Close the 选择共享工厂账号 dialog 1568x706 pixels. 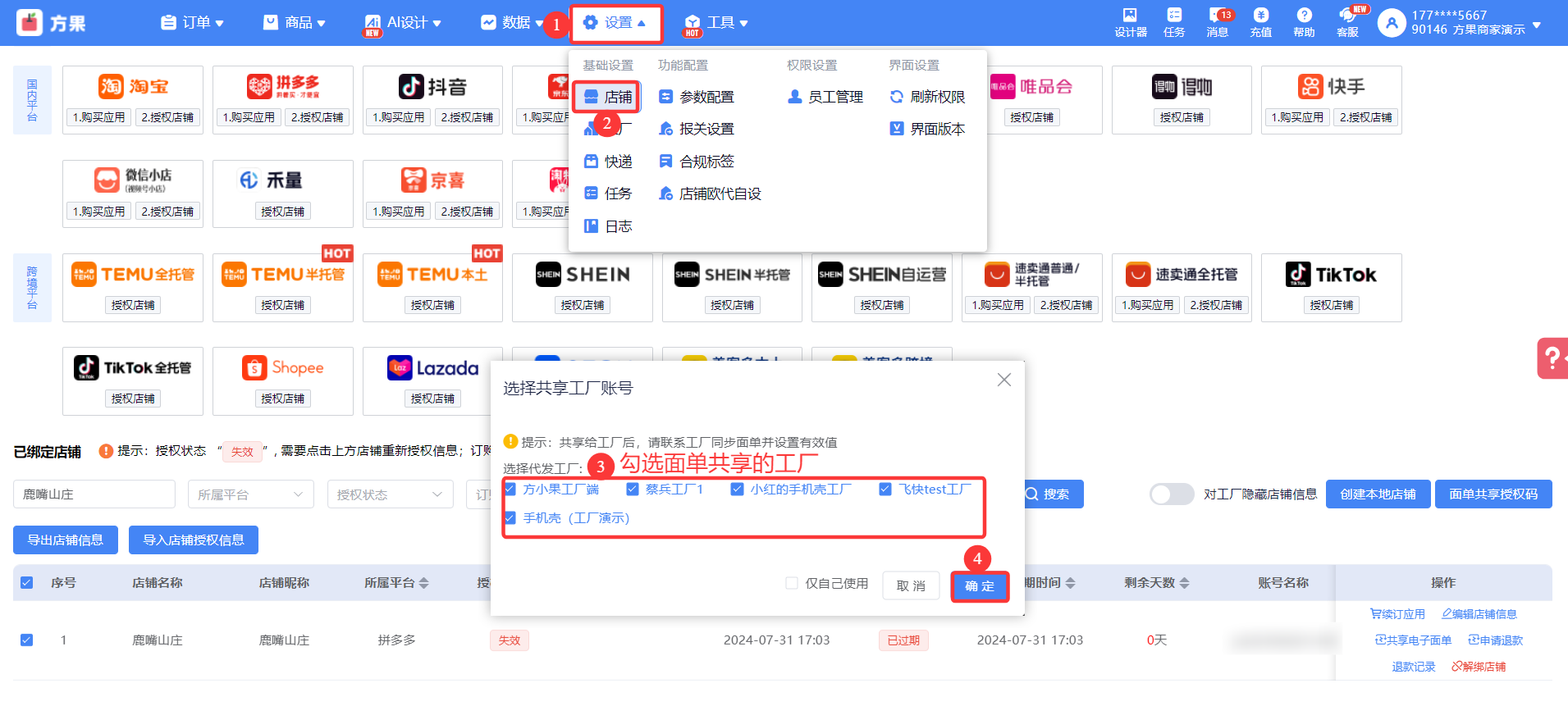(1003, 380)
